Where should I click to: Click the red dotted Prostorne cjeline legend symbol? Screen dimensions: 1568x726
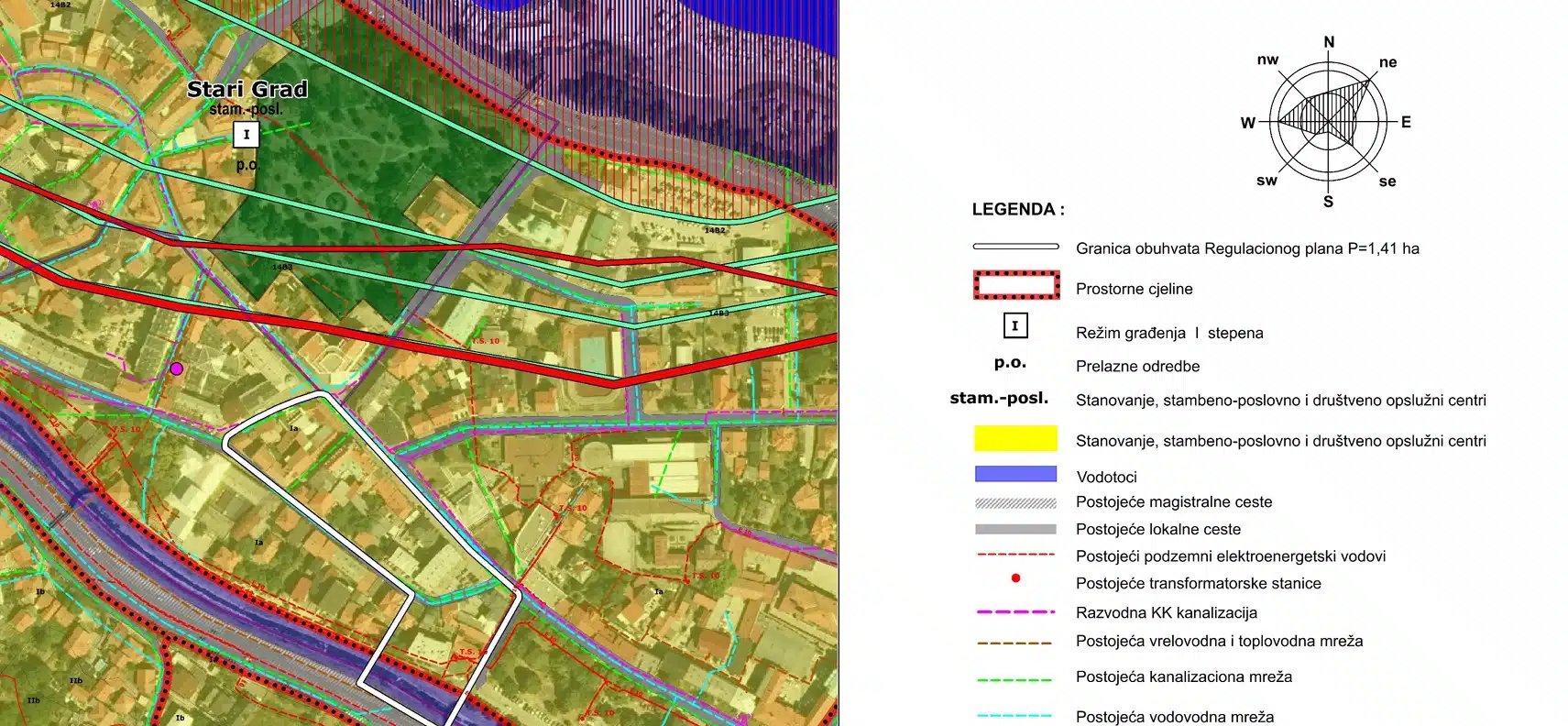[x=1016, y=285]
